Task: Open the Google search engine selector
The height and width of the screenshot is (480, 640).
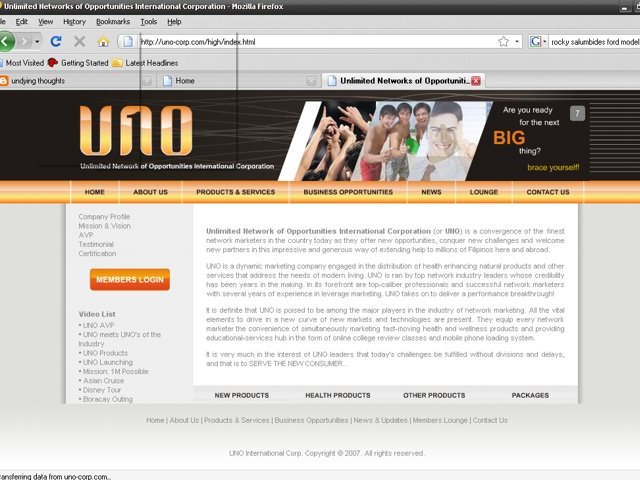Action: 538,42
